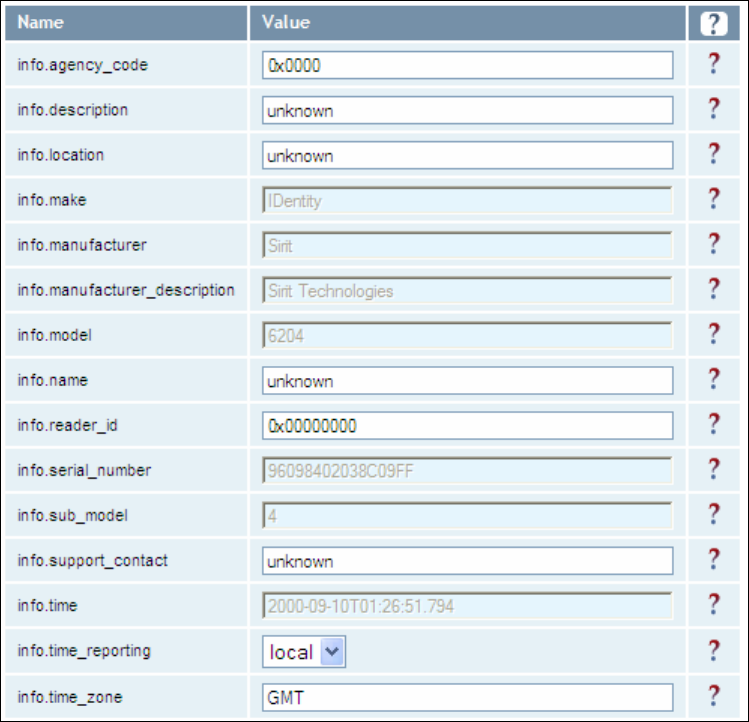Click the info.reader_id label
The width and height of the screenshot is (749, 722).
[67, 426]
